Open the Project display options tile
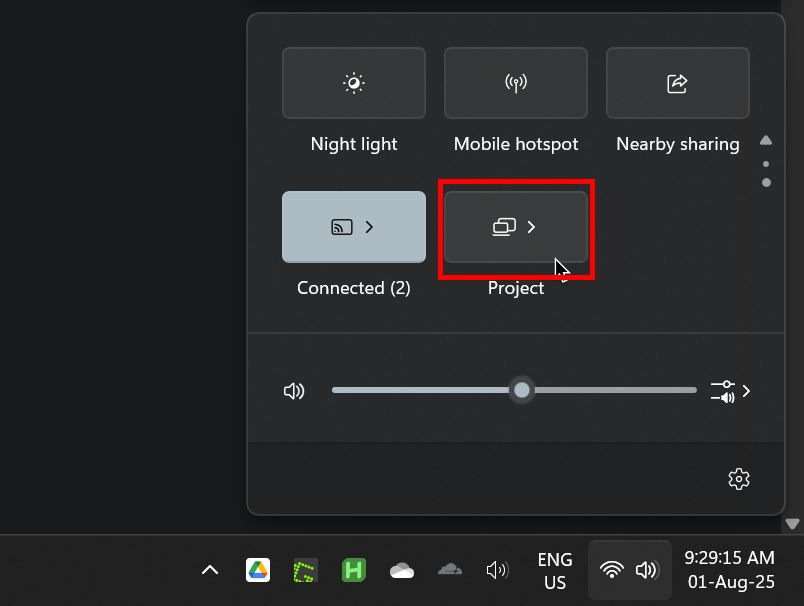 pyautogui.click(x=516, y=227)
